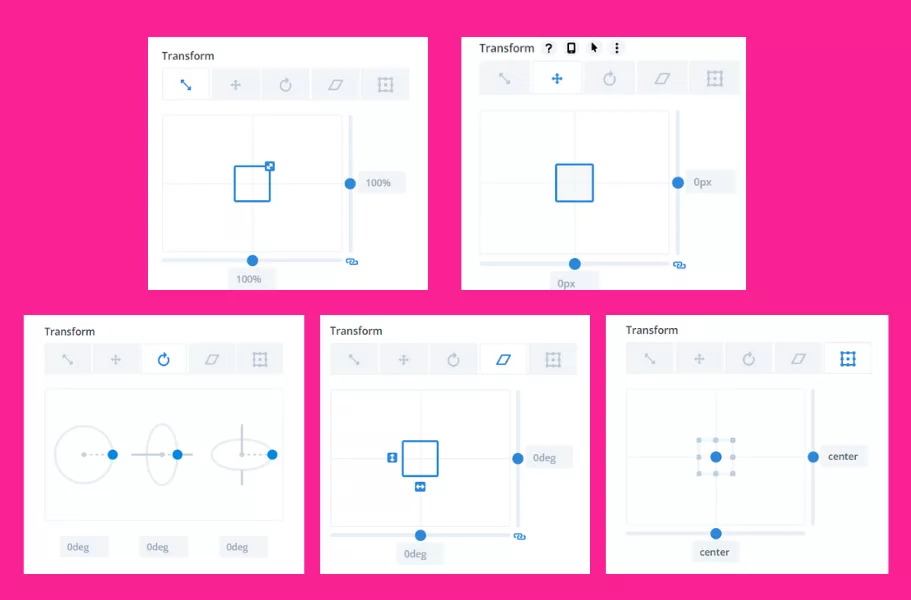Viewport: 911px width, 600px height.
Task: Click the handle on the wide X-rotation ellipse dial
Action: (272, 454)
